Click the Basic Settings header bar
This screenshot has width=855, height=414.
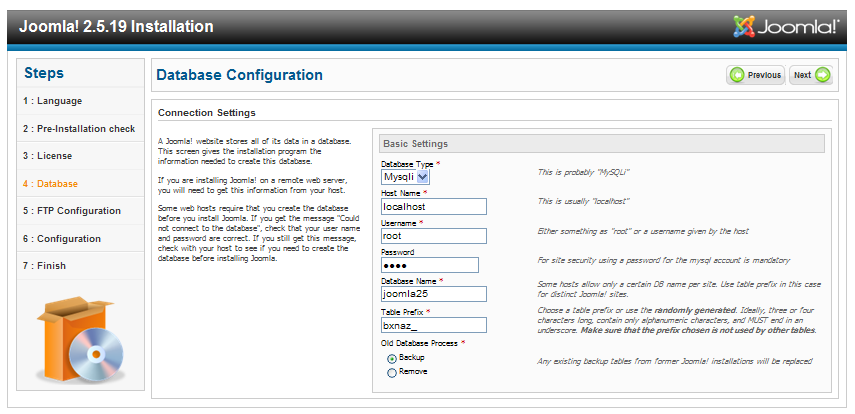(x=601, y=143)
